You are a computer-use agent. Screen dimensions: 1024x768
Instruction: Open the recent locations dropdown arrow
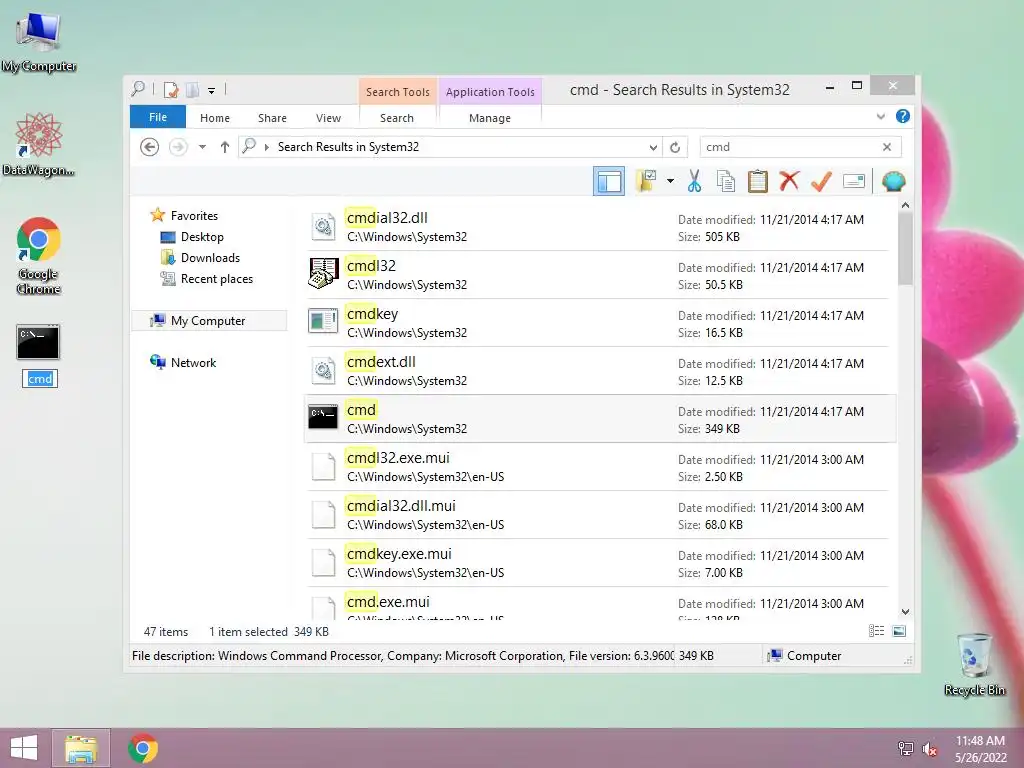202,147
